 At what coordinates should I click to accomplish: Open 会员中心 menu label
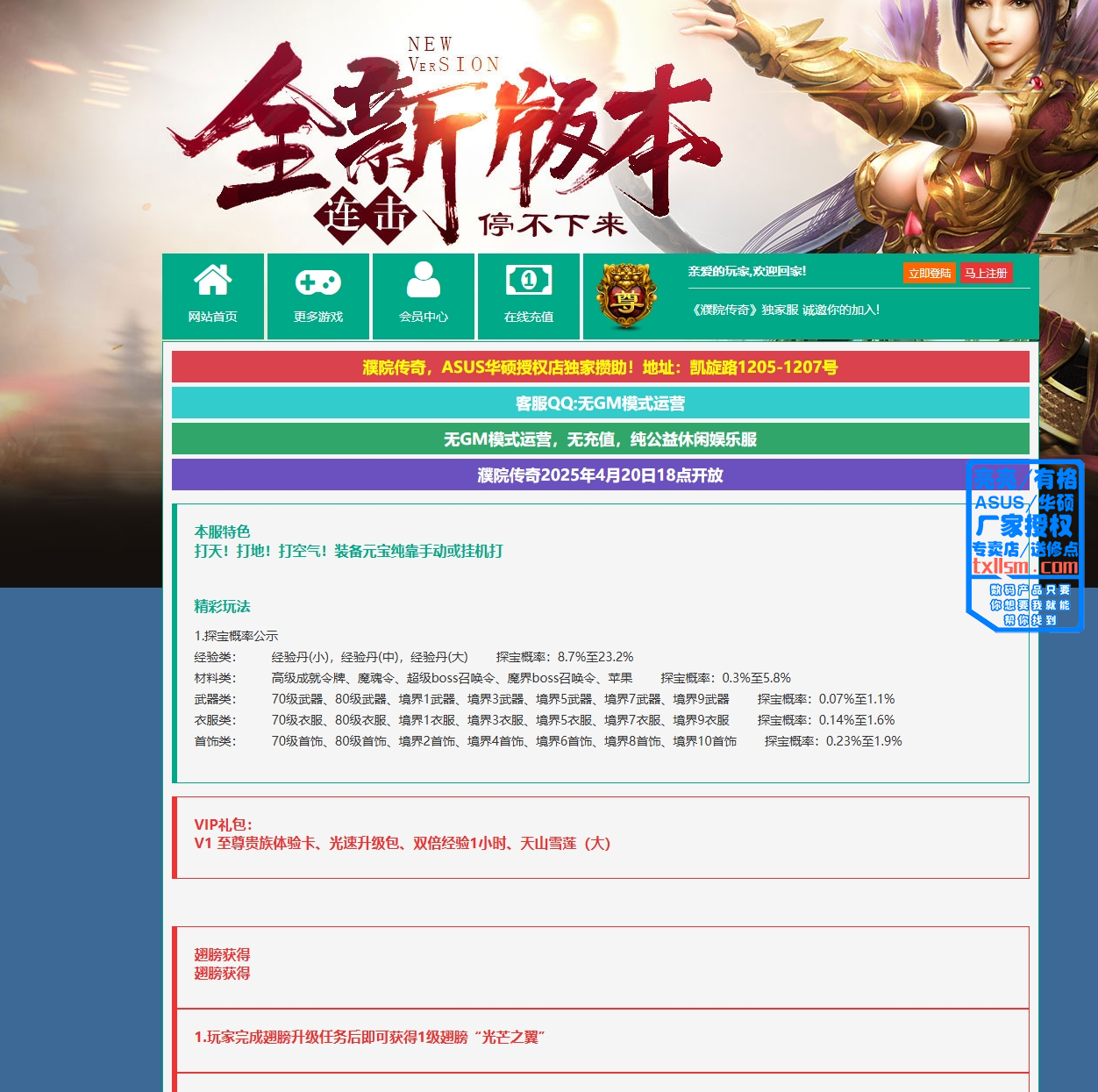tap(424, 317)
